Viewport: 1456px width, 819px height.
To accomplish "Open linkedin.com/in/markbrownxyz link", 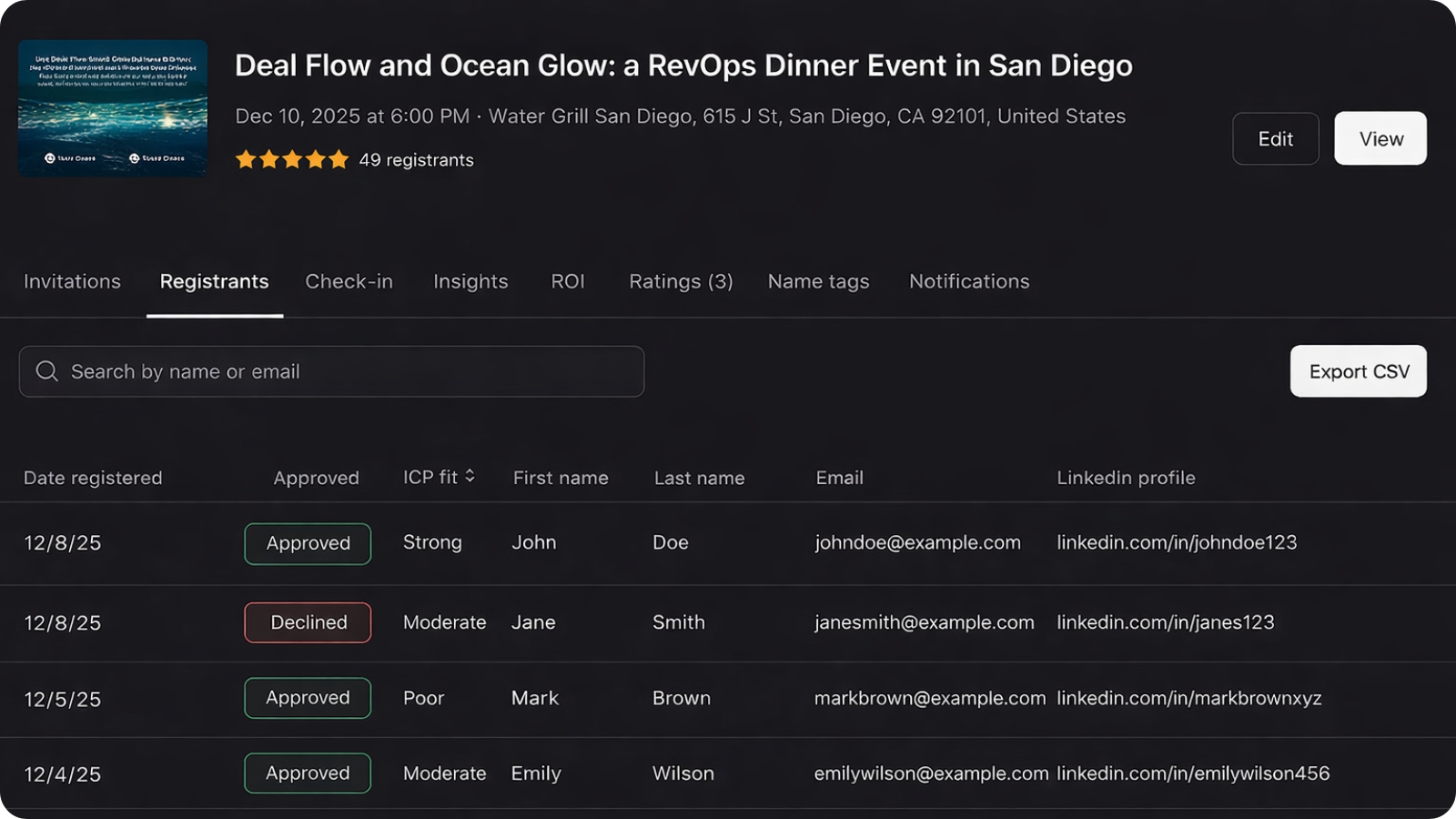I will [1188, 698].
